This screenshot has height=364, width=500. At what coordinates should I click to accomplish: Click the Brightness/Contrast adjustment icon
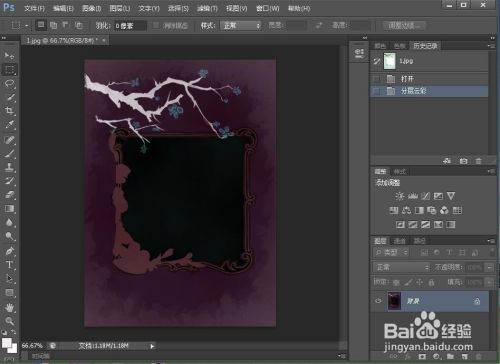[399, 196]
